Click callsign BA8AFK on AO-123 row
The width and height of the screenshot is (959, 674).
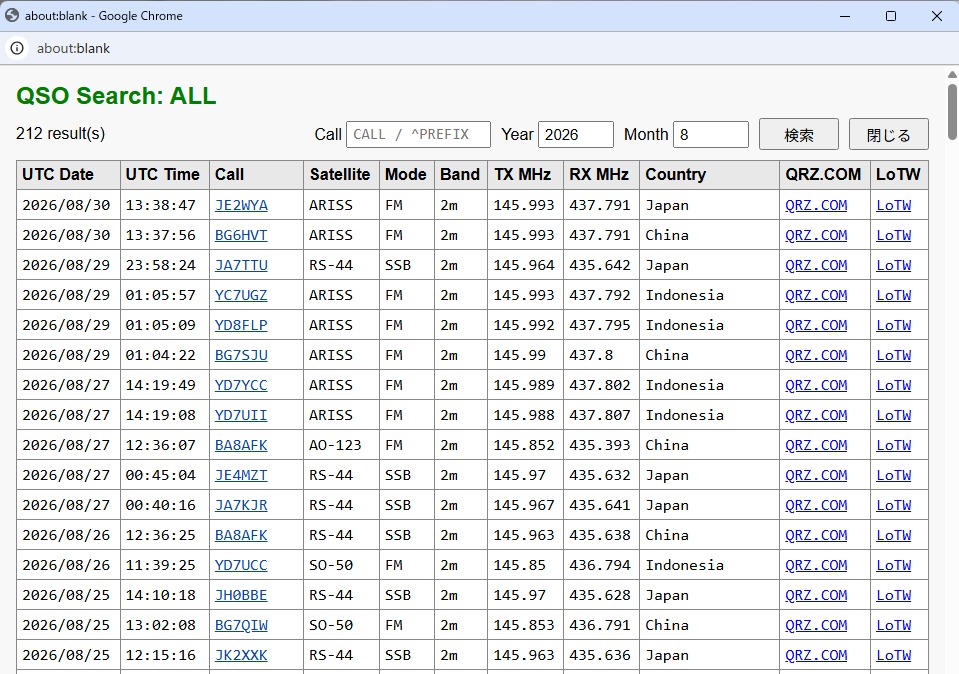click(x=241, y=445)
